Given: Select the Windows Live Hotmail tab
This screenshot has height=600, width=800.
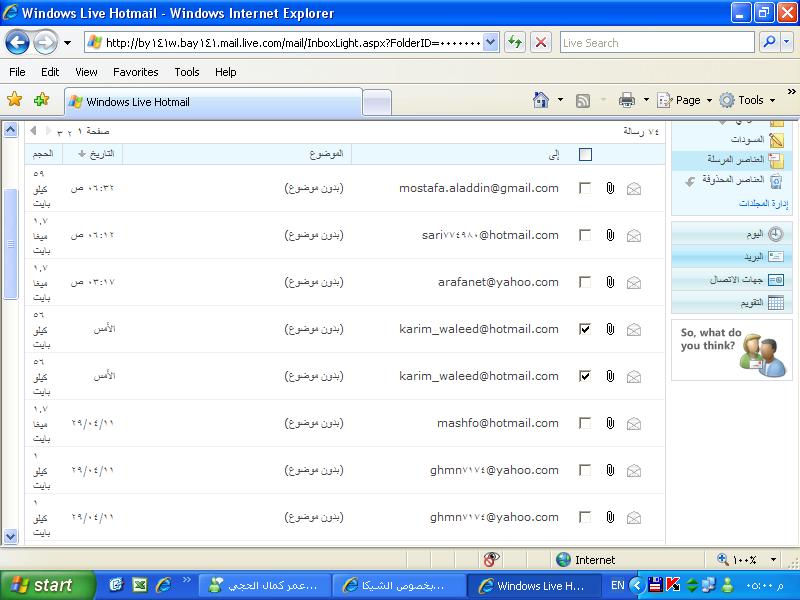Looking at the screenshot, I should (x=213, y=102).
